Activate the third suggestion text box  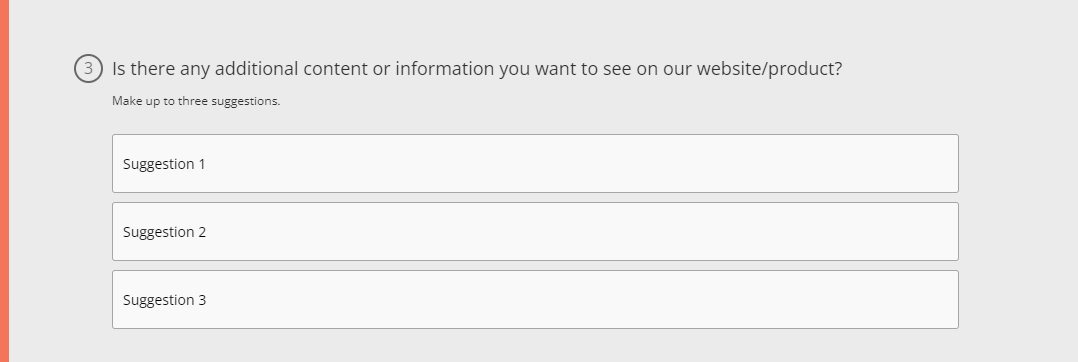(535, 299)
